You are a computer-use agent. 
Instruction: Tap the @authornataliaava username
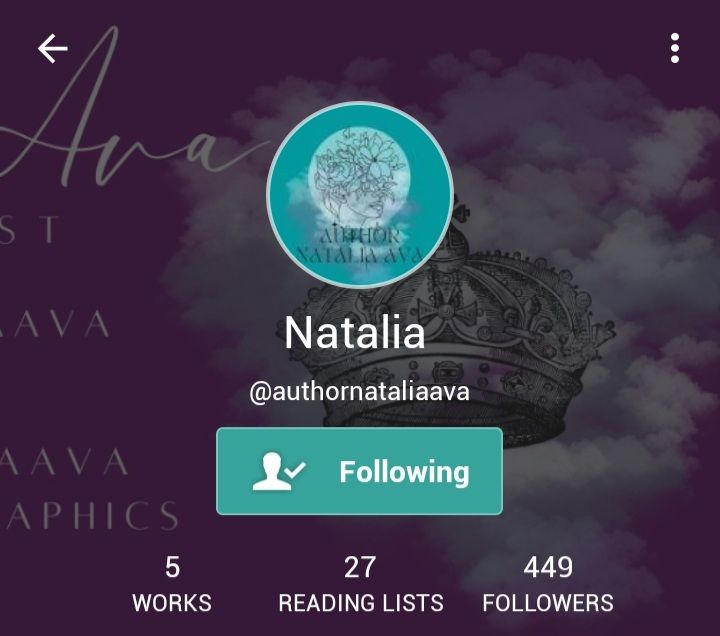pyautogui.click(x=359, y=393)
